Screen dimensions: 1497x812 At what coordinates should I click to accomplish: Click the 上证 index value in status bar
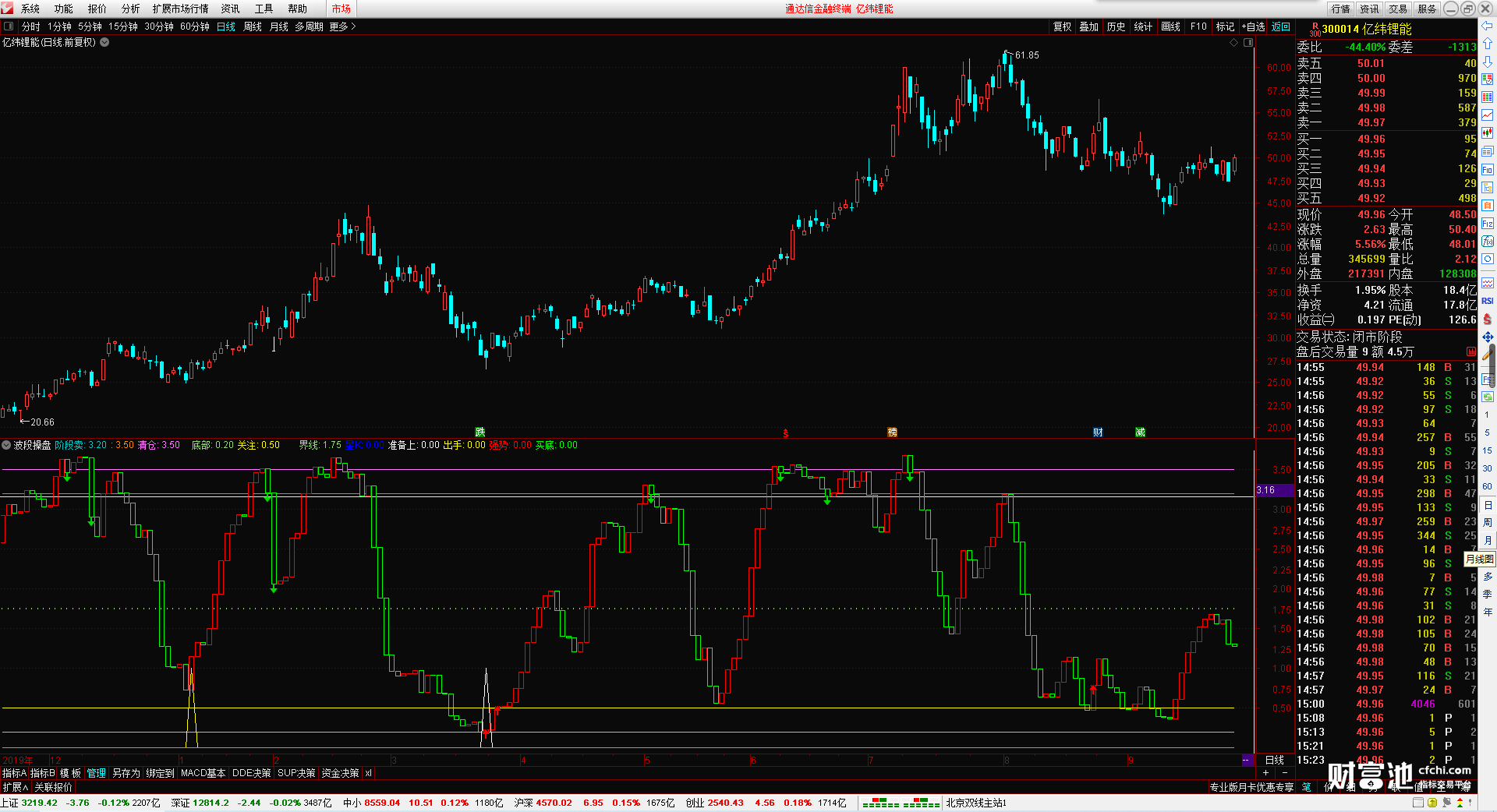click(x=39, y=803)
